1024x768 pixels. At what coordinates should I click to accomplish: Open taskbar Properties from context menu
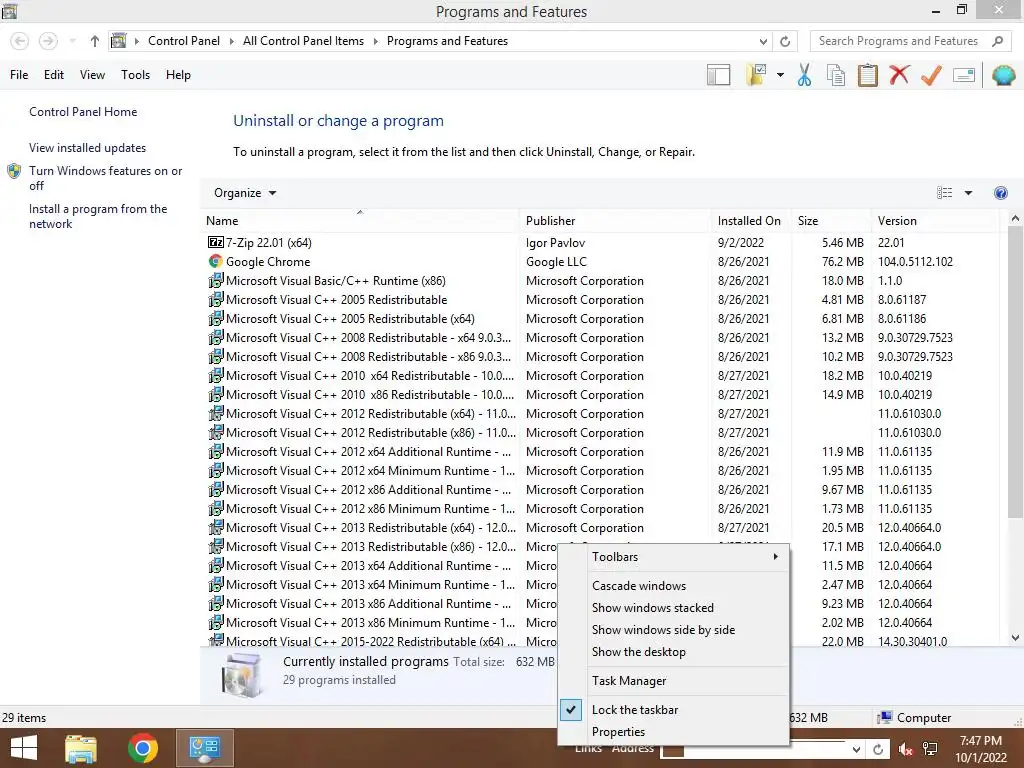coord(673,732)
